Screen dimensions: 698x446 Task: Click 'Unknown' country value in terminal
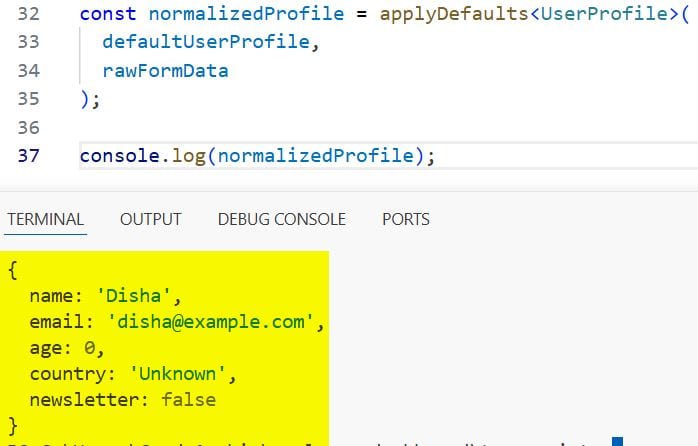point(178,374)
